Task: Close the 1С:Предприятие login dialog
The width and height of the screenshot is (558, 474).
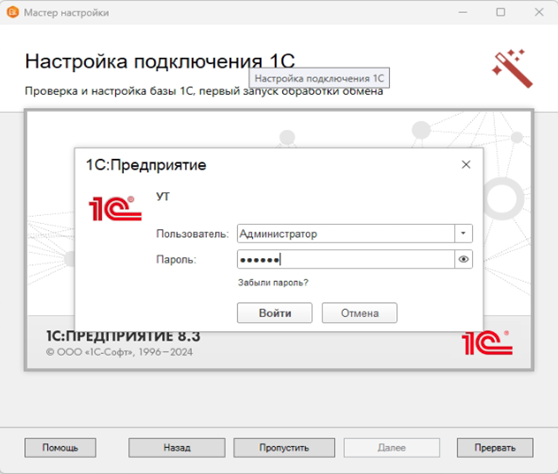Action: tap(466, 164)
